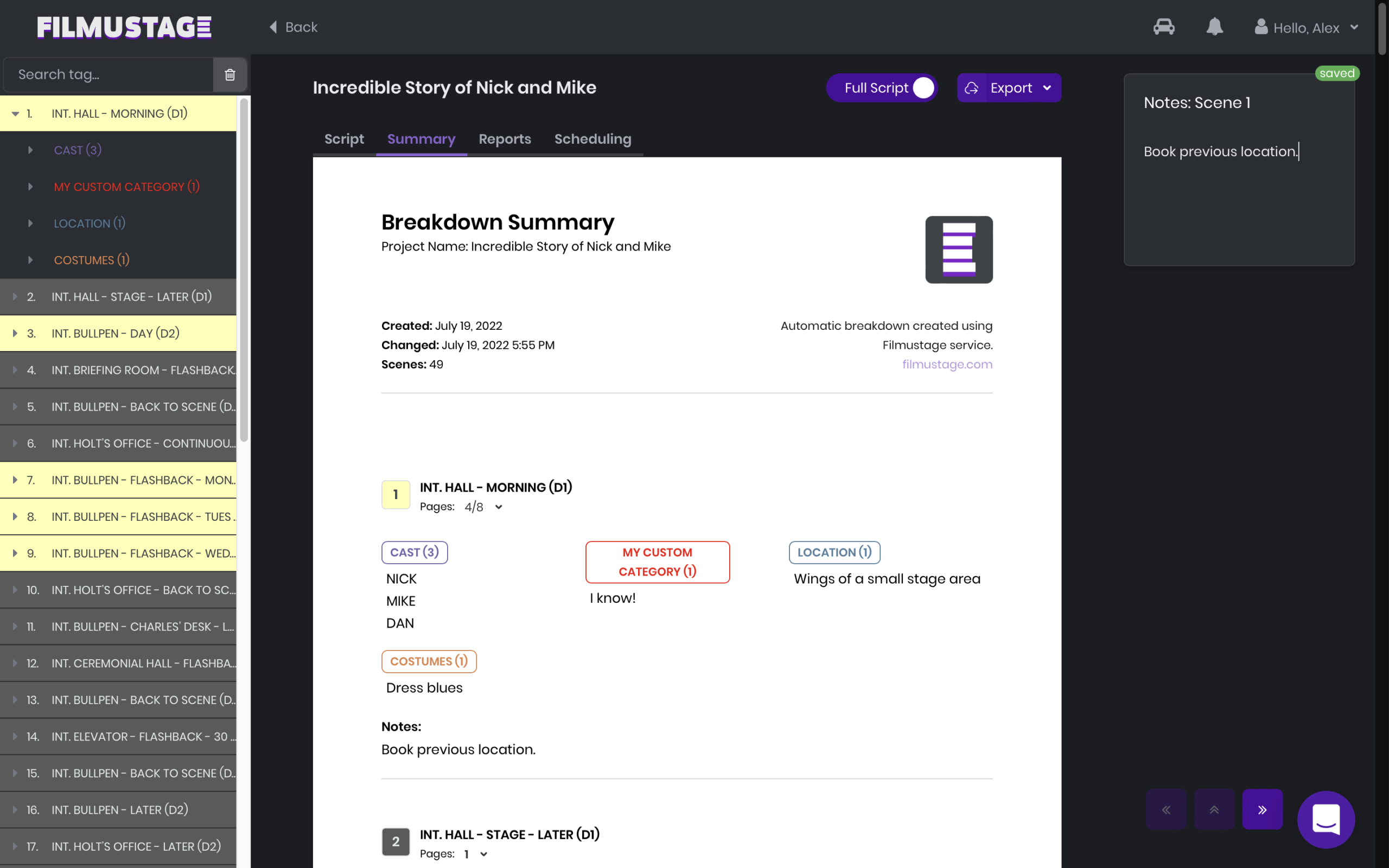
Task: Click the double up arrow navigation button
Action: 1214,809
